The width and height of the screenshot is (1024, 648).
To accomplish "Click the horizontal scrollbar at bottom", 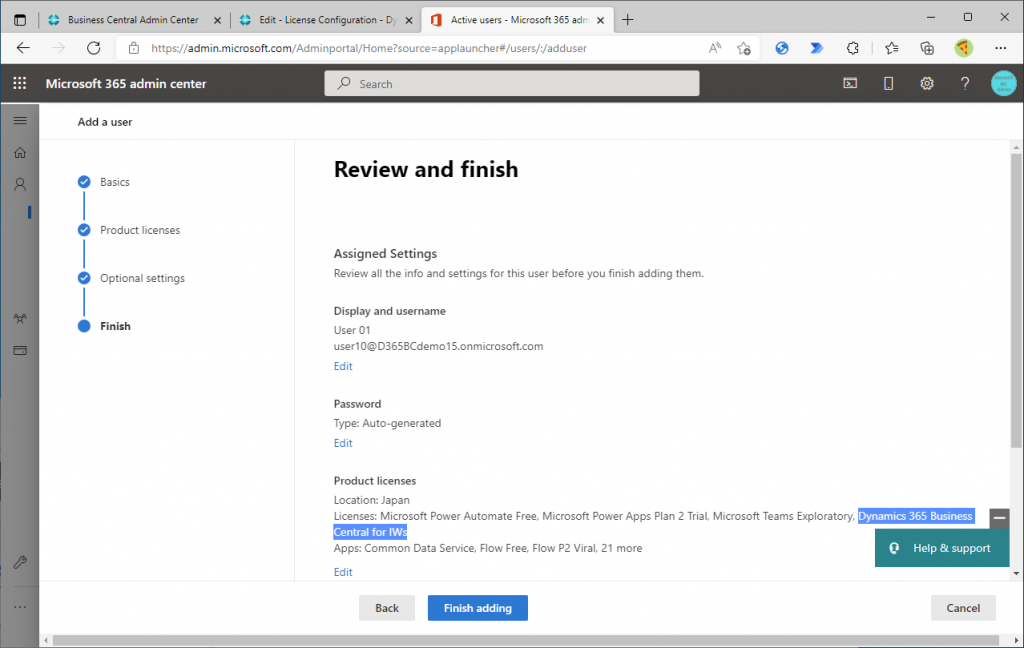I will 526,641.
